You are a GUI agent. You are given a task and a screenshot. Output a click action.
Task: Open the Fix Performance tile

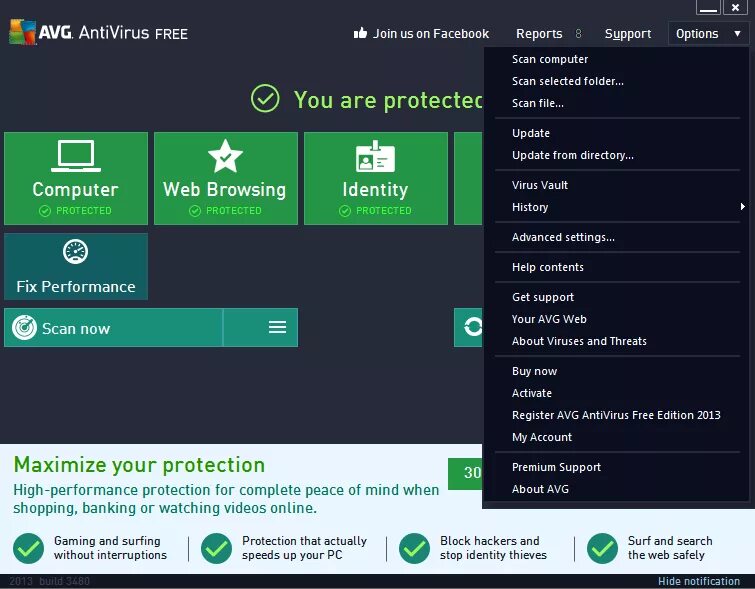(x=76, y=267)
